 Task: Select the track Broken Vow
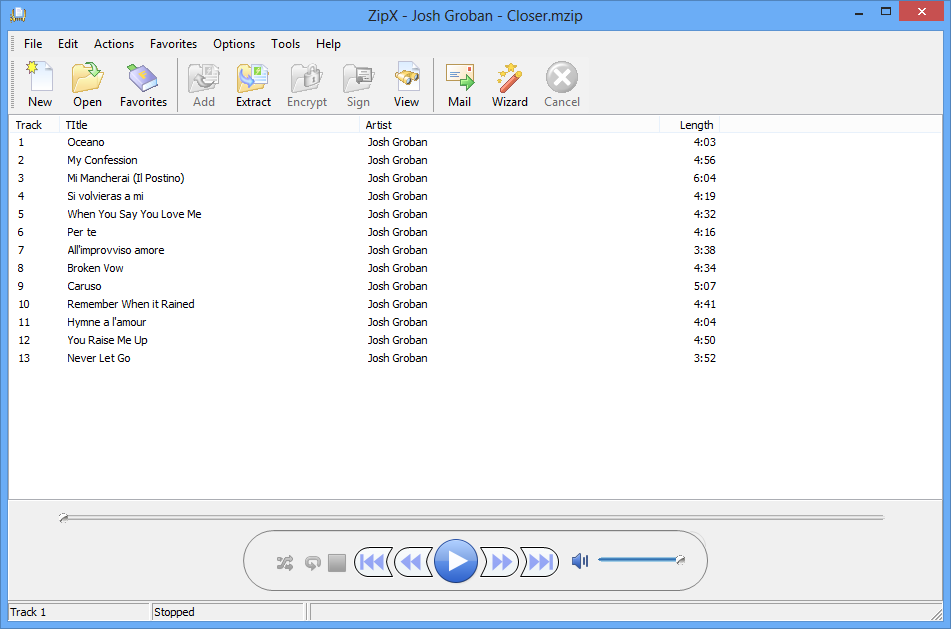[x=95, y=268]
